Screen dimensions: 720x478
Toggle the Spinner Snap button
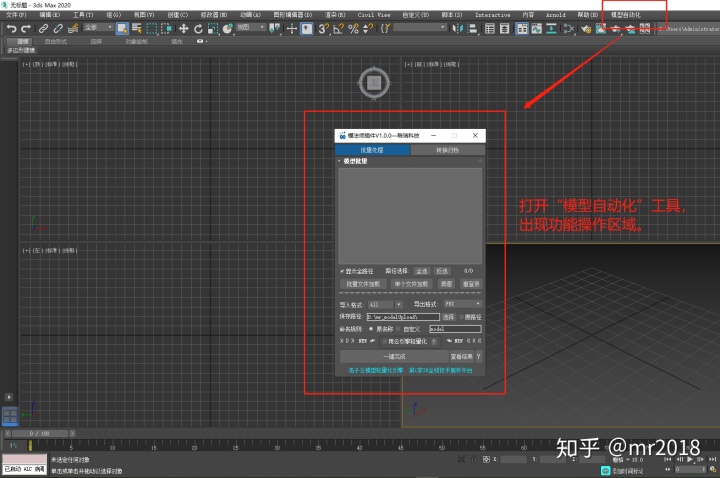click(x=368, y=29)
